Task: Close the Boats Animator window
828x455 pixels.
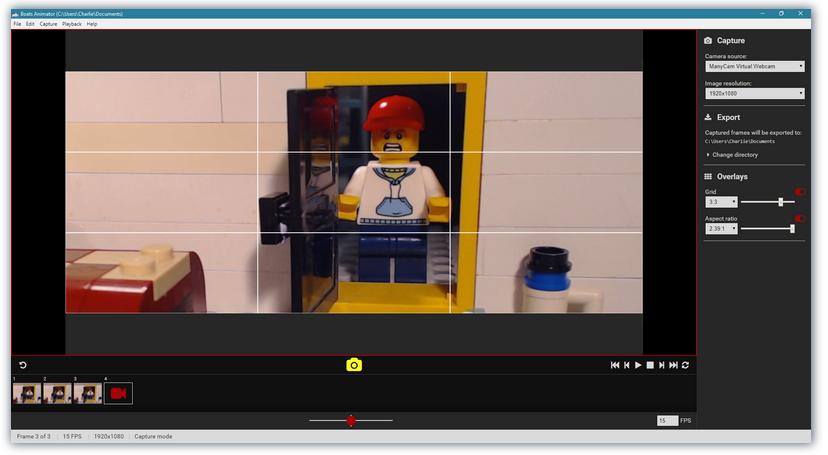Action: [x=801, y=14]
